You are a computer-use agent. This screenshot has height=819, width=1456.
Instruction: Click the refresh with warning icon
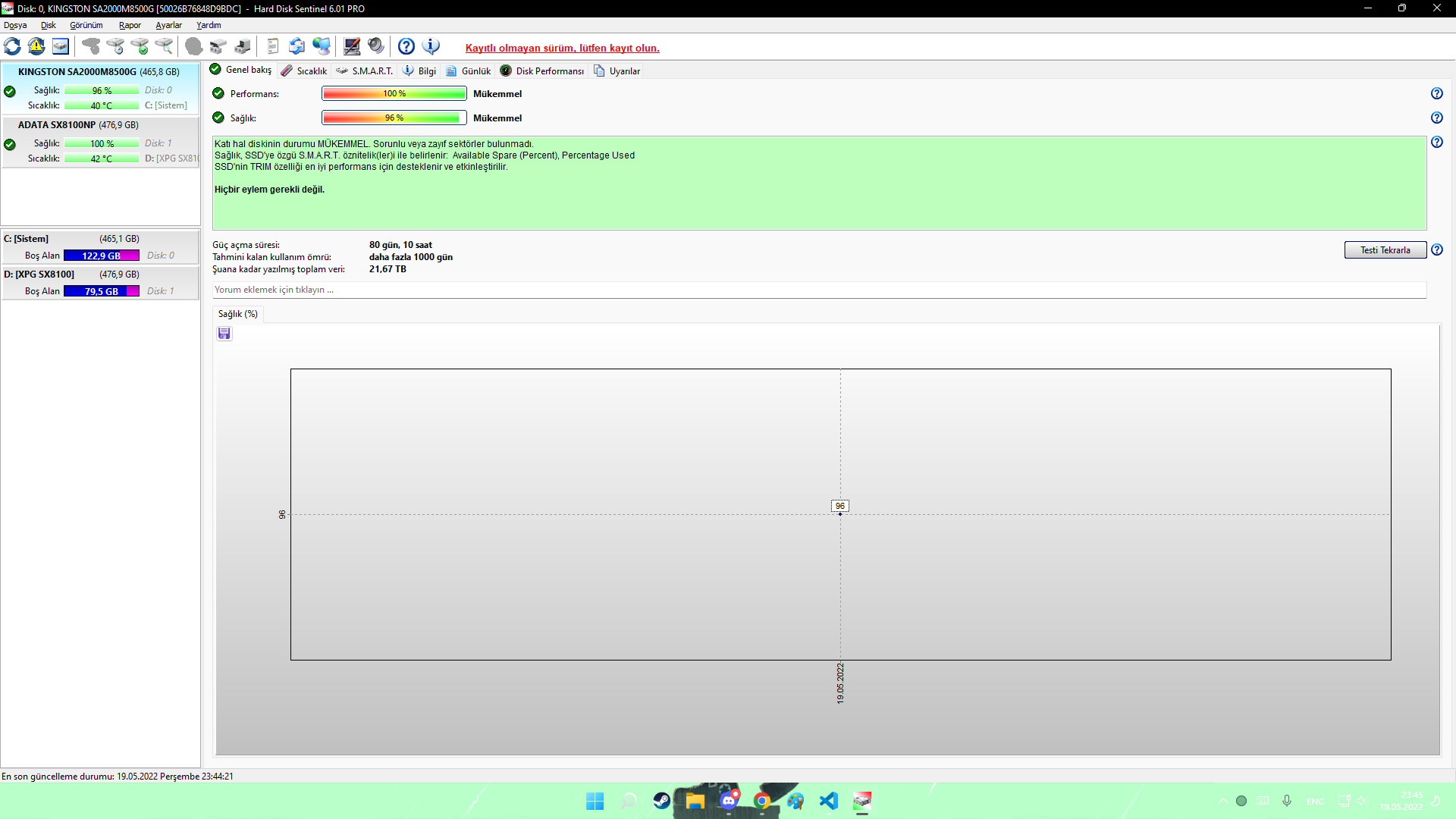tap(36, 47)
